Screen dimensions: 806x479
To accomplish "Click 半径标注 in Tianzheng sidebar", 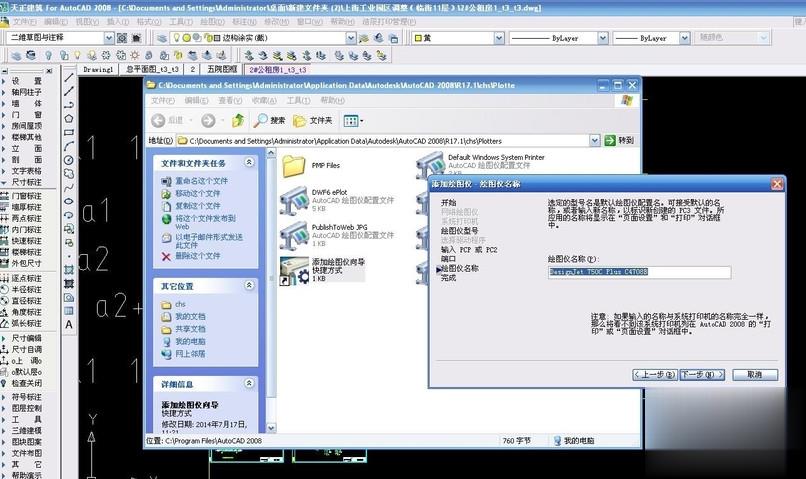I will coord(23,289).
